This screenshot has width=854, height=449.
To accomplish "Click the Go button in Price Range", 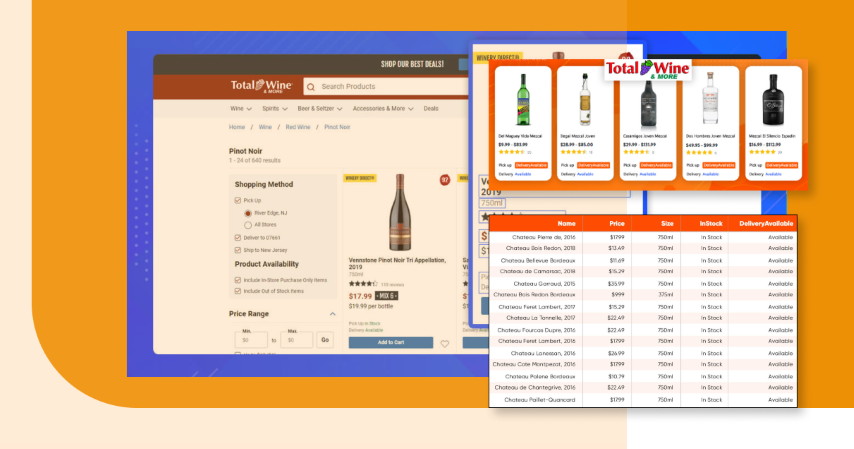I will pos(325,340).
